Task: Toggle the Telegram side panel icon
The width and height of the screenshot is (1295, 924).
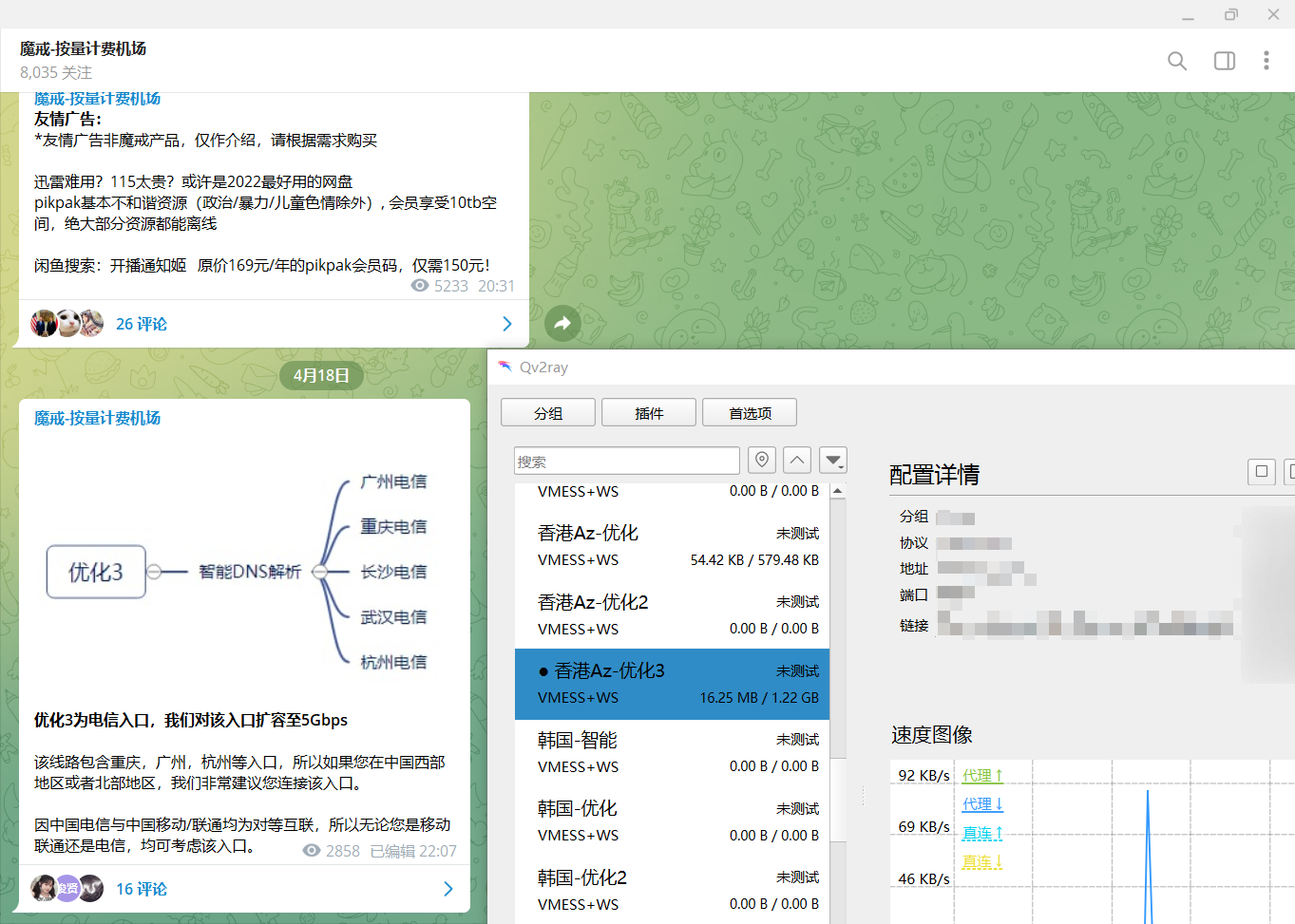Action: tap(1225, 61)
